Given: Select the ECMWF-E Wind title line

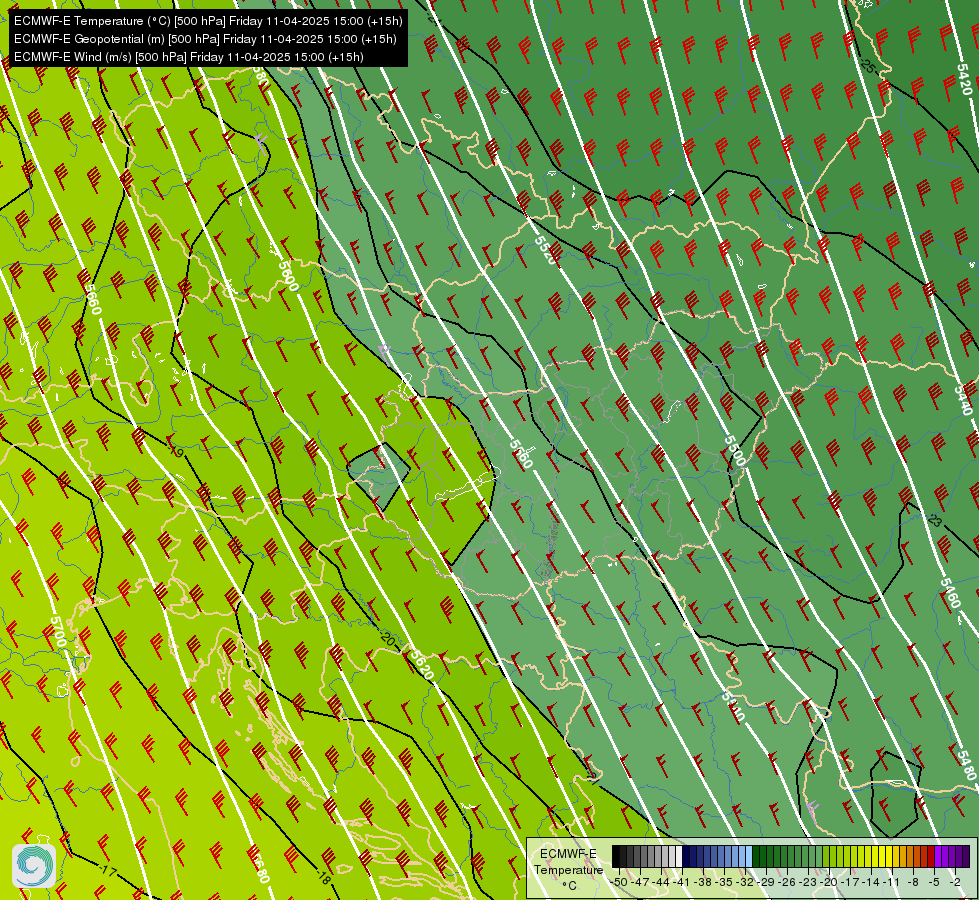Looking at the screenshot, I should [189, 57].
